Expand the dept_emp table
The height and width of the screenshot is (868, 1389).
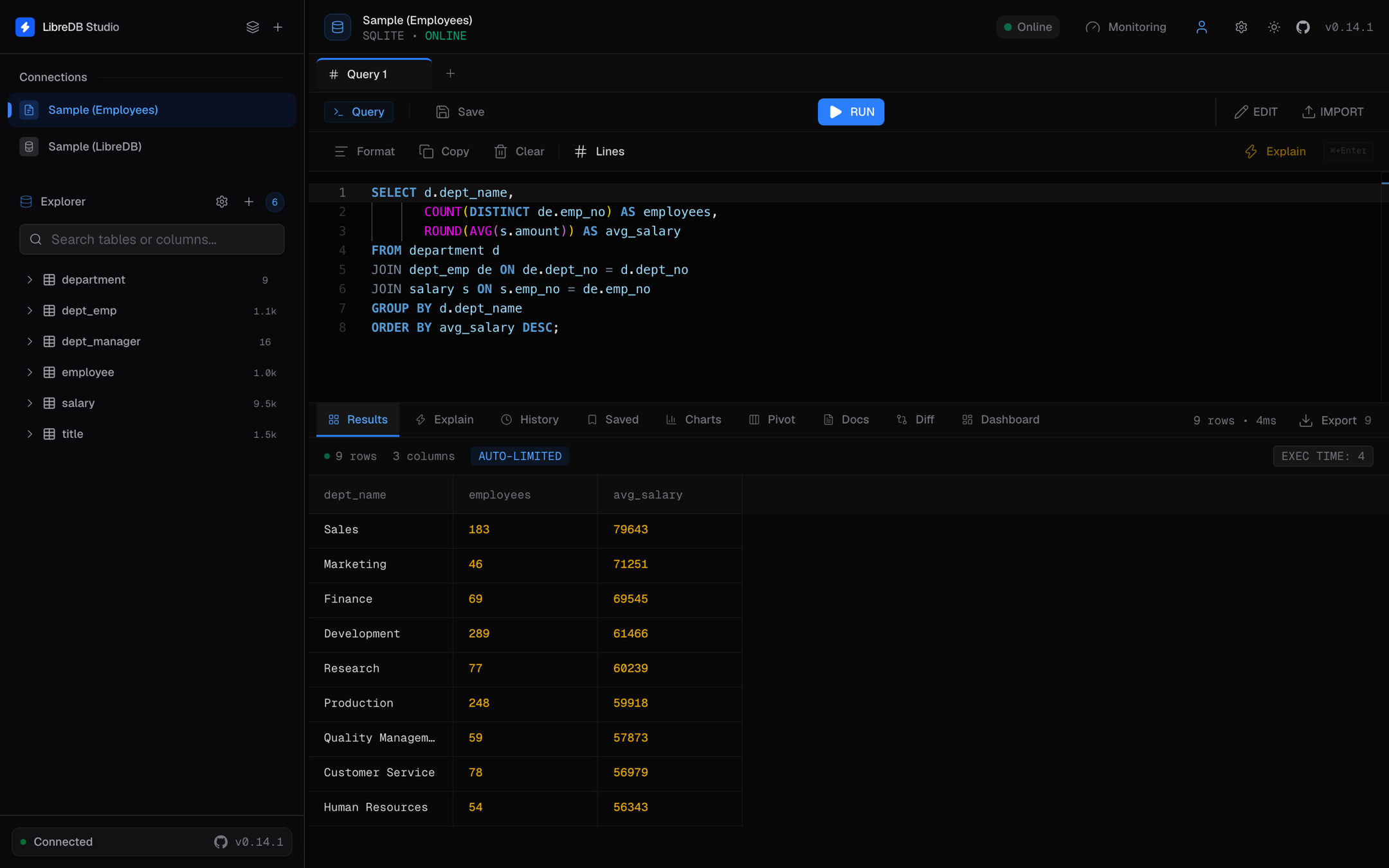pyautogui.click(x=30, y=311)
